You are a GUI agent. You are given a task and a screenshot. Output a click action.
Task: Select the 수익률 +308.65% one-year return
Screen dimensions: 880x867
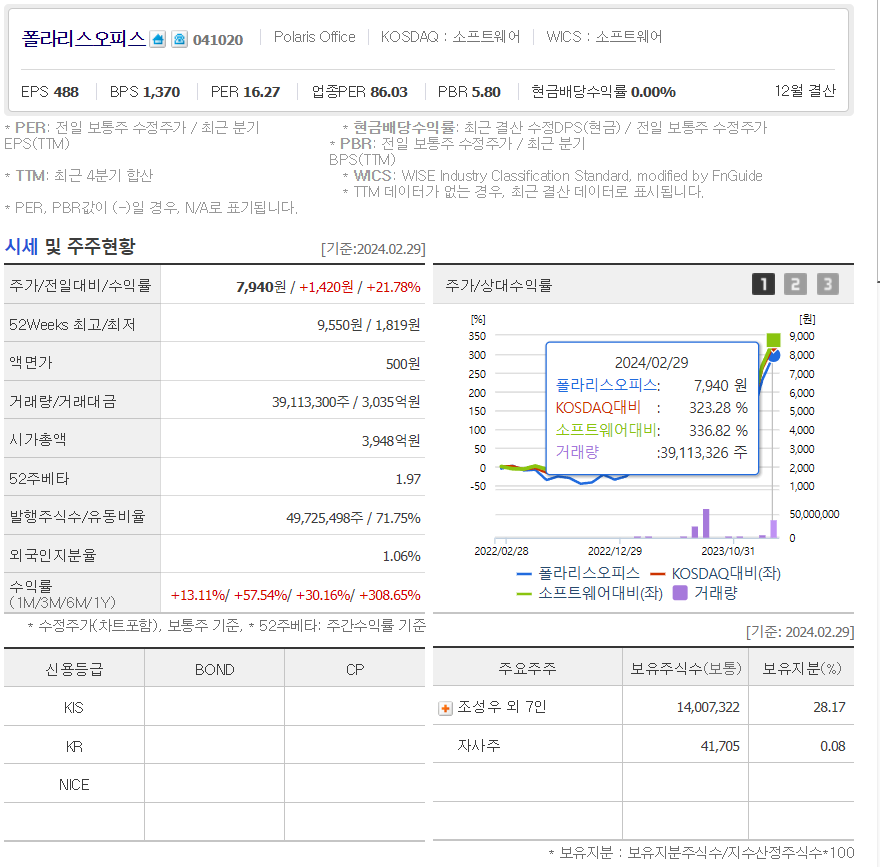pyautogui.click(x=389, y=595)
